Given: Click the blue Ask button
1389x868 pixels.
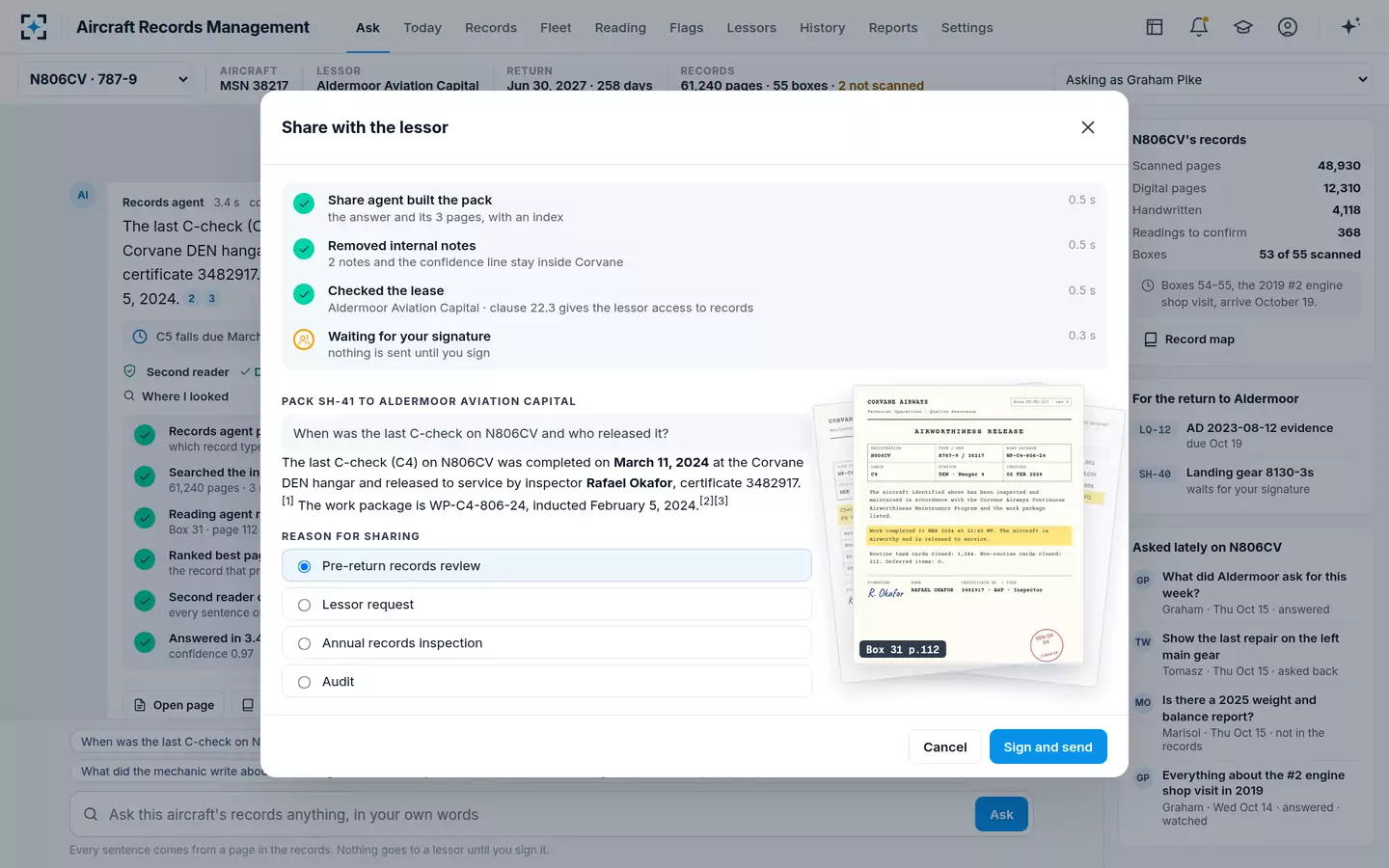Looking at the screenshot, I should [x=1001, y=814].
